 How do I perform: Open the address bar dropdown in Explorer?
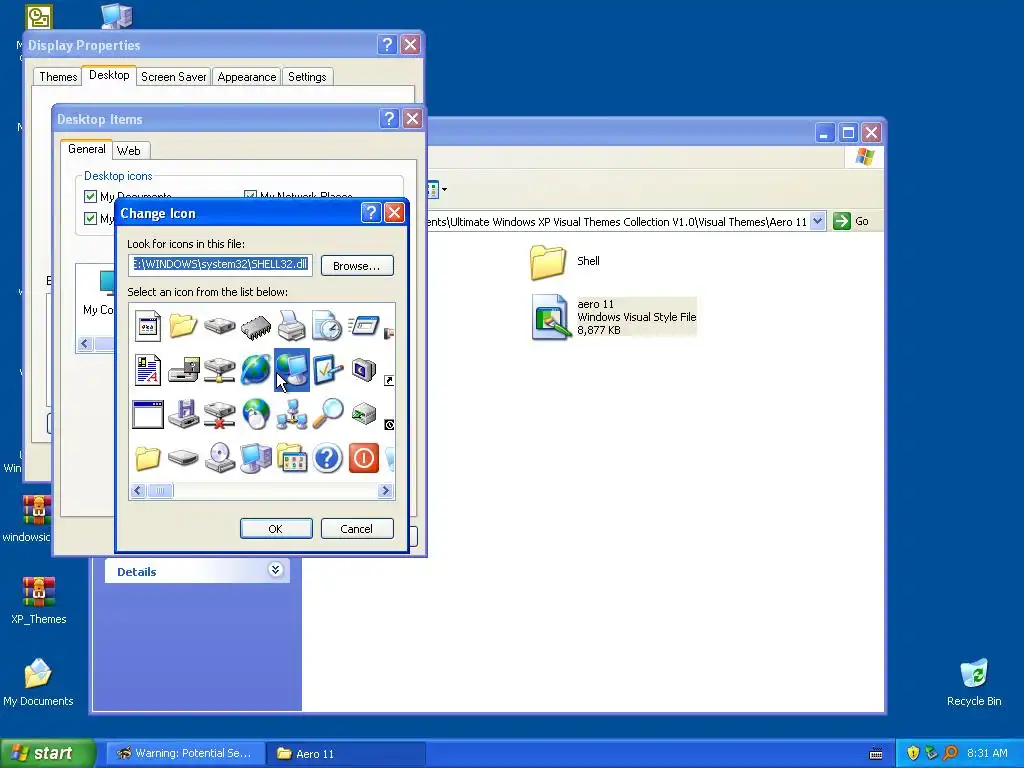click(818, 221)
